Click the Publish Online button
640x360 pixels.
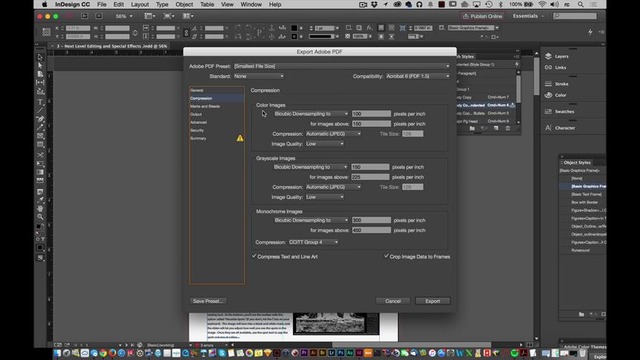pyautogui.click(x=482, y=16)
